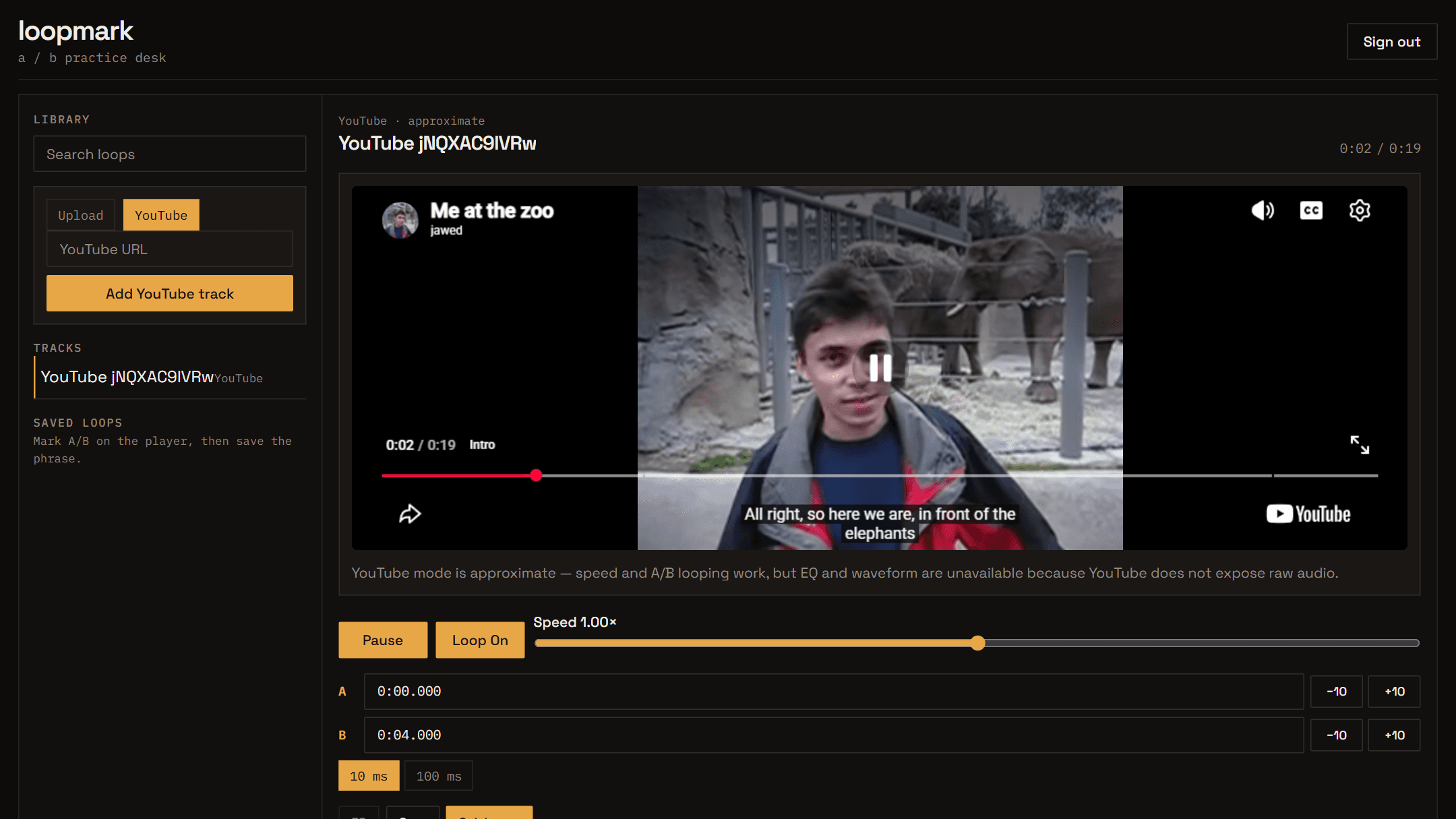Click the red video progress scrubber
Image resolution: width=1456 pixels, height=819 pixels.
point(536,475)
